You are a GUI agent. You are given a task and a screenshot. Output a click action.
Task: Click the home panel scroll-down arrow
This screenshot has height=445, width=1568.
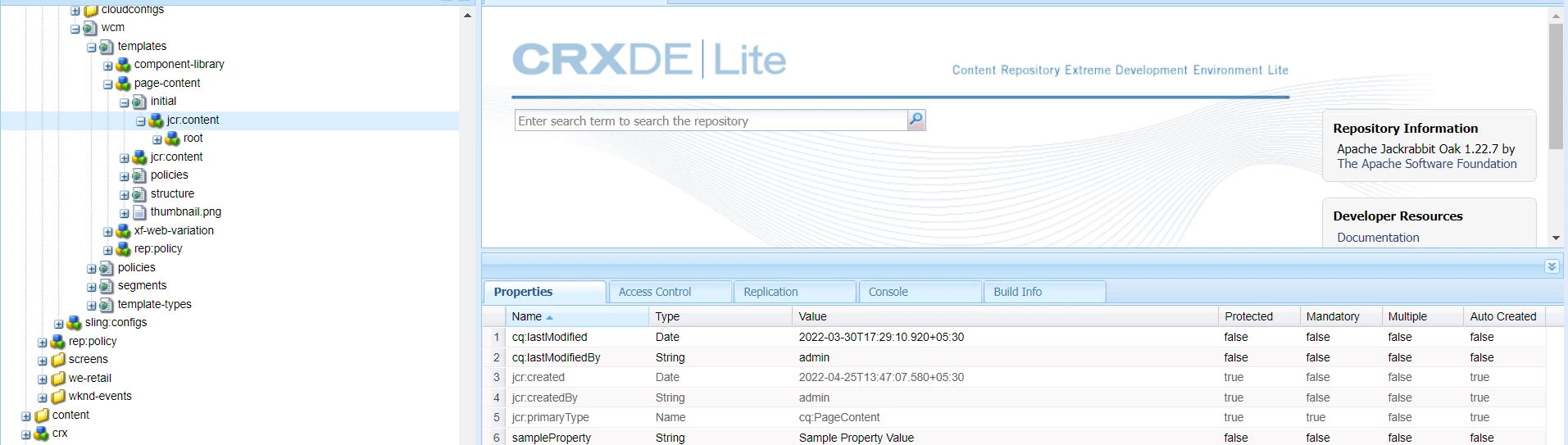[x=1556, y=238]
